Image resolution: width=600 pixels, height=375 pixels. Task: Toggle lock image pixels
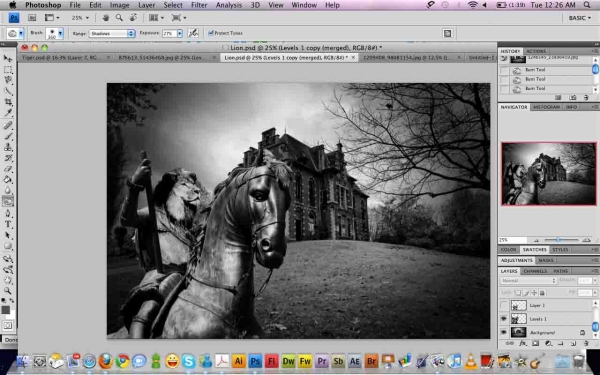(x=526, y=293)
